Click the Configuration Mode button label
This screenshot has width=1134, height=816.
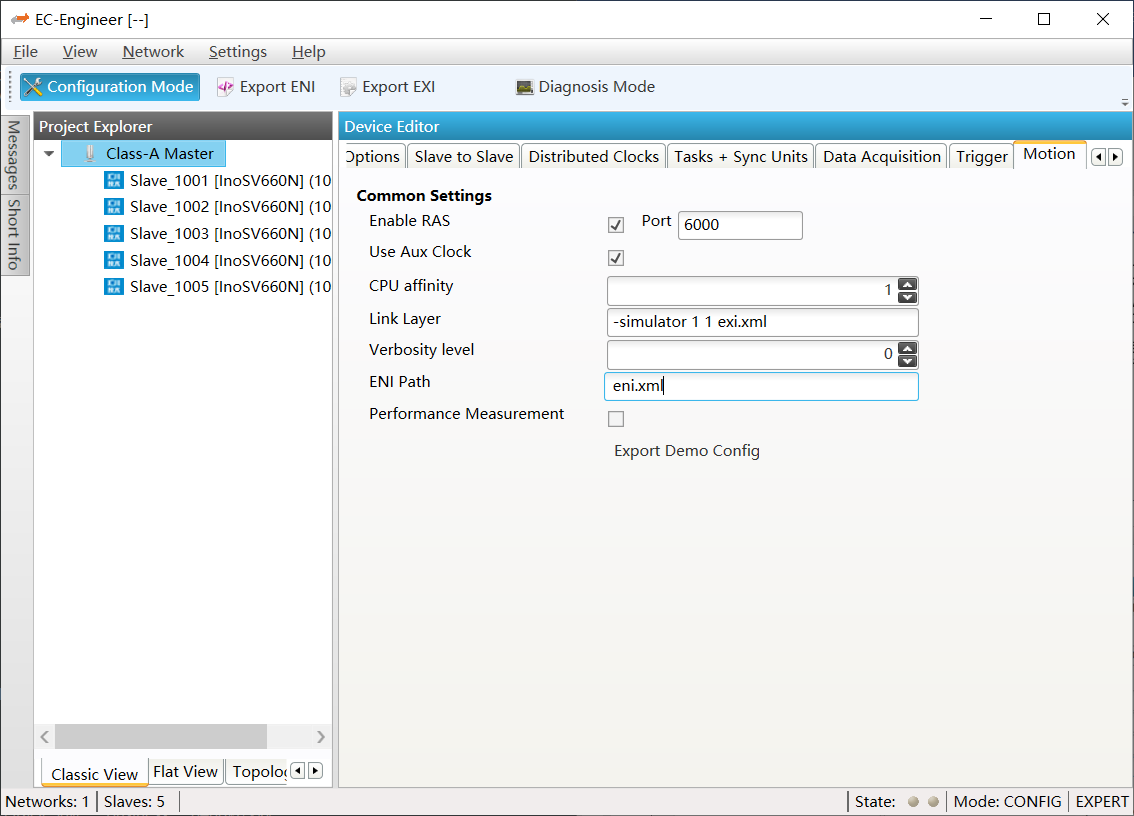click(x=120, y=87)
